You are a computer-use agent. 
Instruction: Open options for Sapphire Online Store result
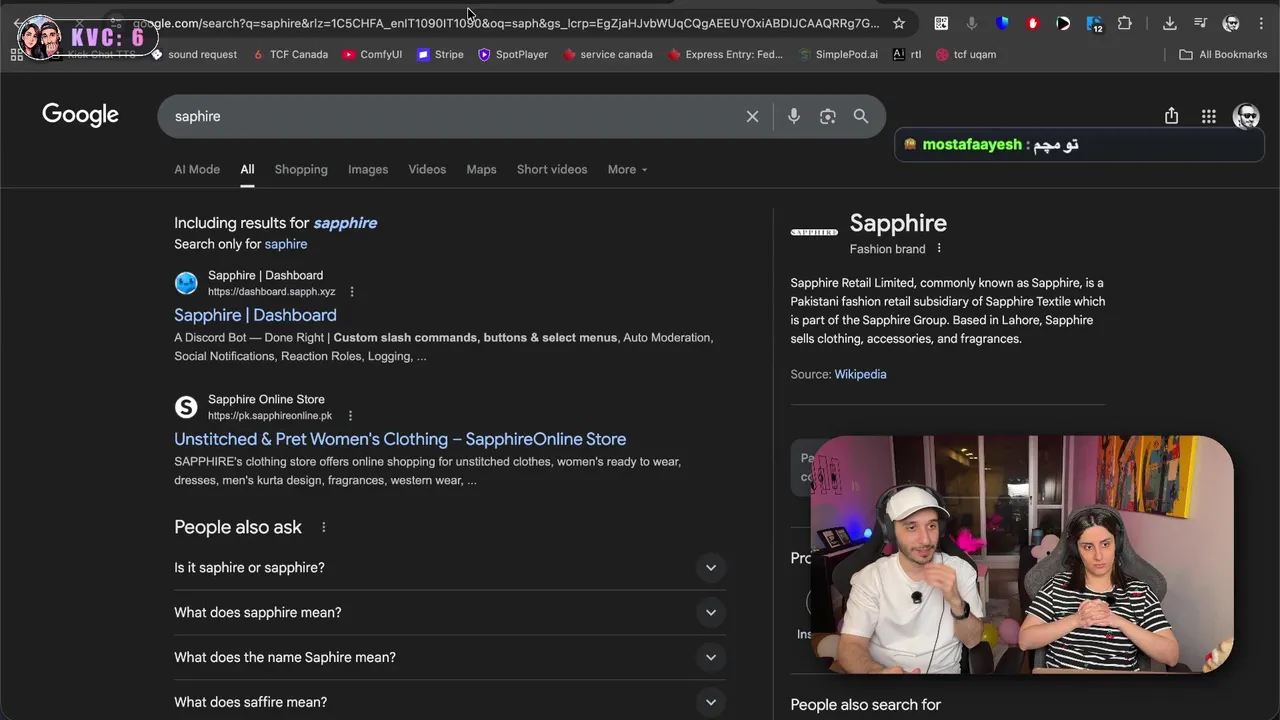[x=350, y=416]
